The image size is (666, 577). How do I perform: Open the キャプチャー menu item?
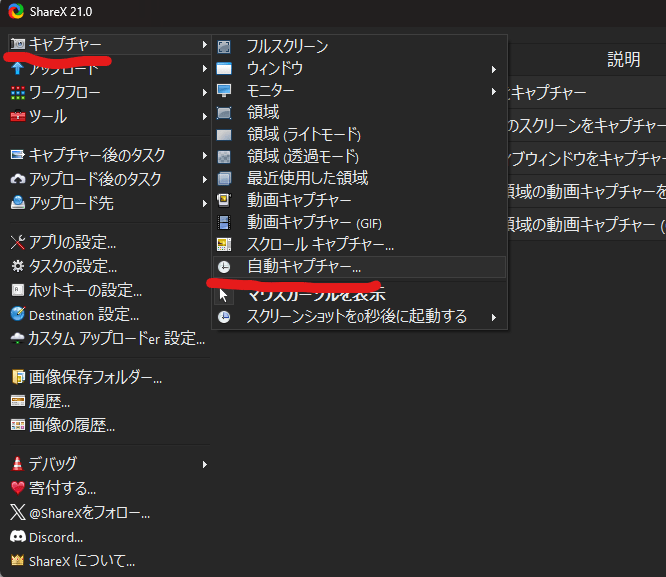(110, 44)
